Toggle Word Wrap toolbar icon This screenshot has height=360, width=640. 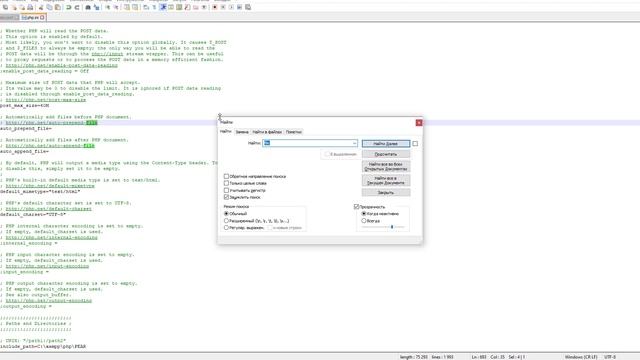click(x=146, y=7)
